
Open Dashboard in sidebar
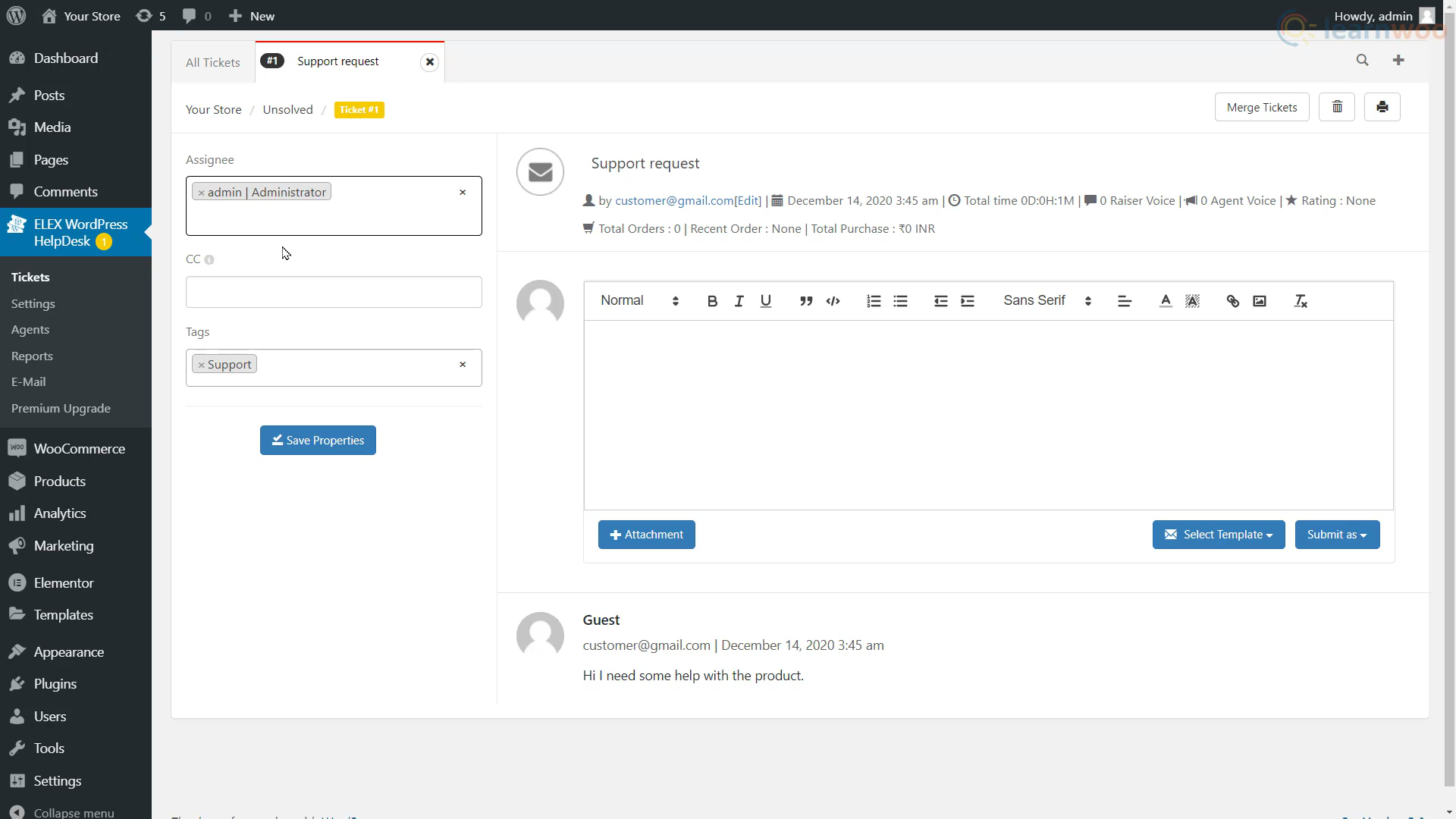76,58
